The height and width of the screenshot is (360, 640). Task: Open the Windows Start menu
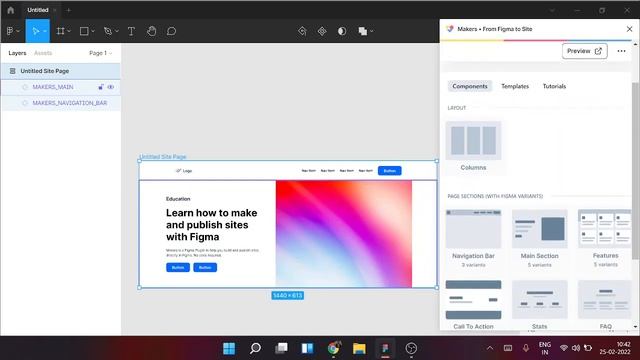[229, 348]
